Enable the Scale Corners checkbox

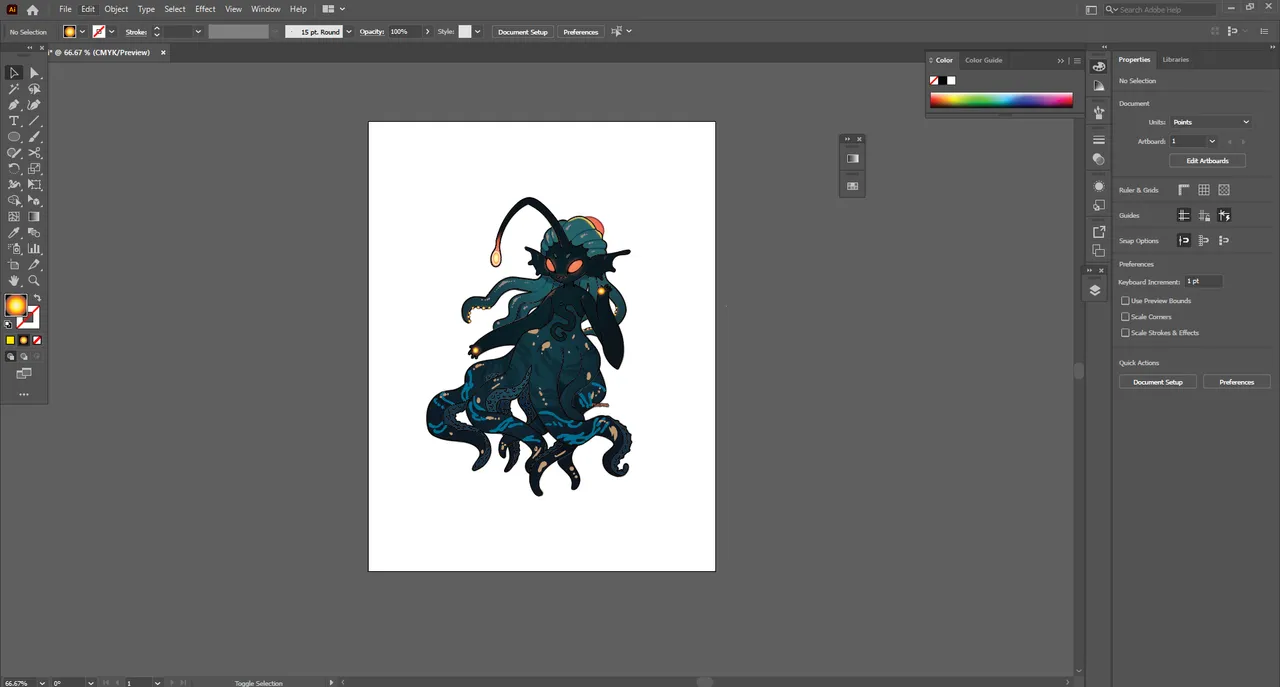pos(1125,317)
